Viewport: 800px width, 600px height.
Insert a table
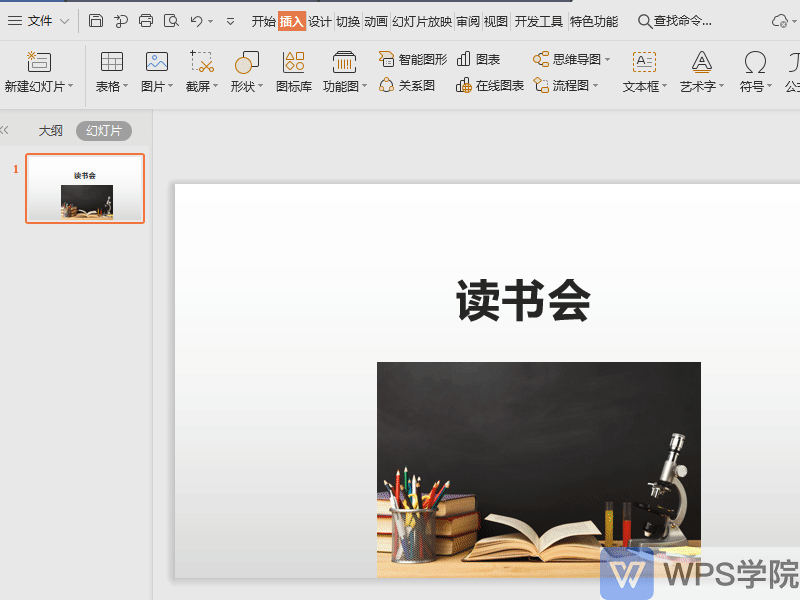[x=110, y=72]
